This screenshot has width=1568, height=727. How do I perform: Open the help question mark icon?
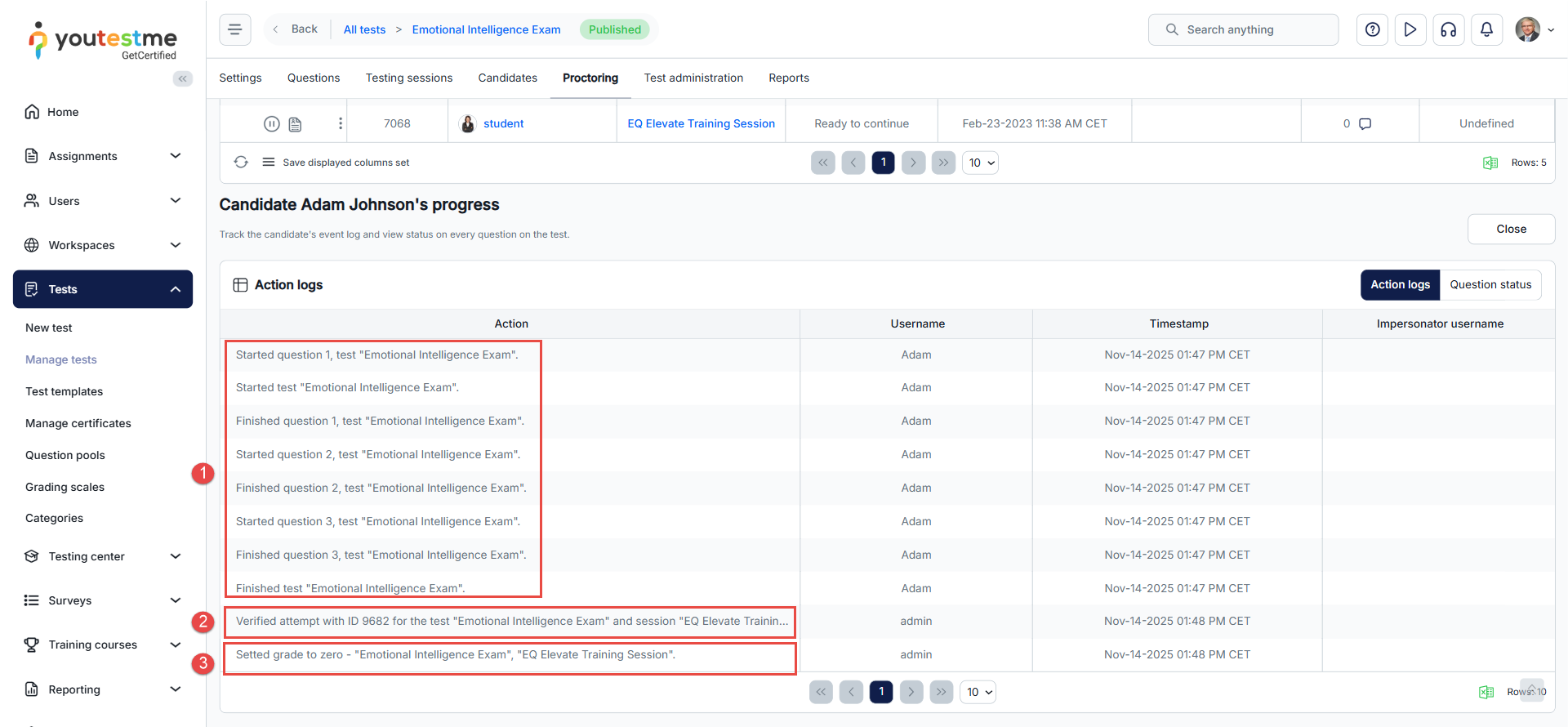tap(1372, 29)
